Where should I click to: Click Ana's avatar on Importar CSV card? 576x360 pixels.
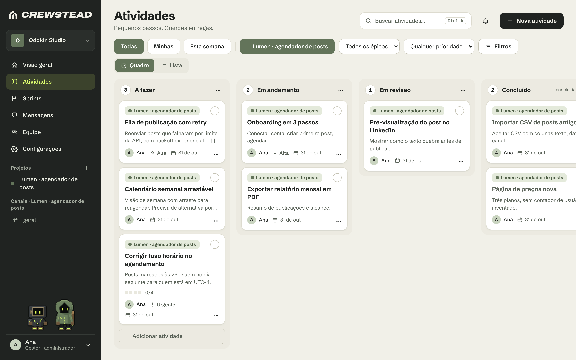pos(496,152)
